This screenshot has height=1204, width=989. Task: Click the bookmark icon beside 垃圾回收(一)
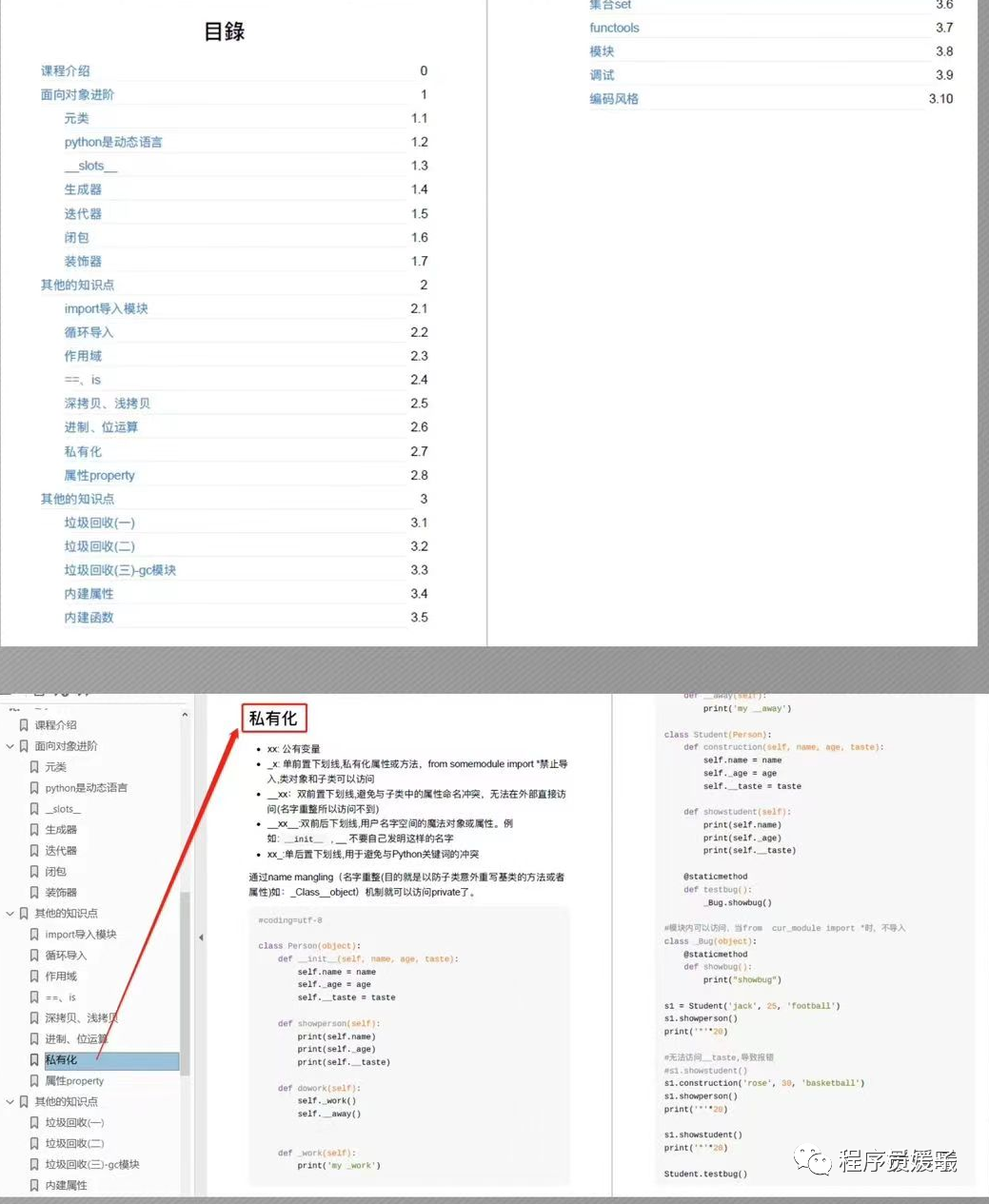tap(34, 1123)
